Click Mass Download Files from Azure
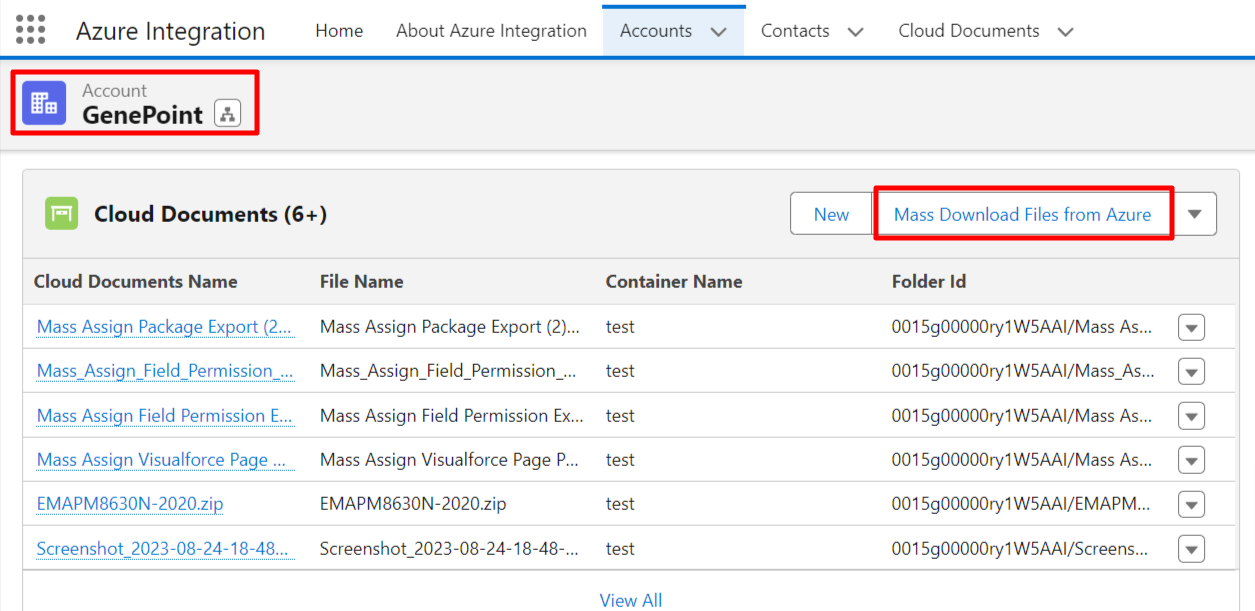 (1022, 214)
